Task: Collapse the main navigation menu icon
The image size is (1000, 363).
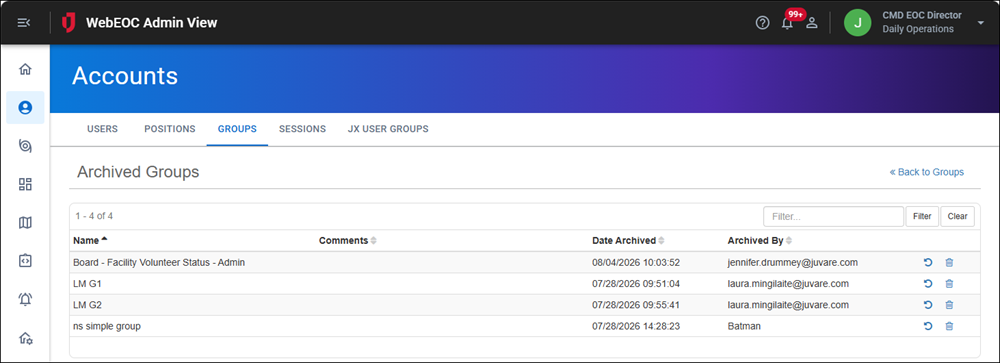Action: tap(24, 23)
